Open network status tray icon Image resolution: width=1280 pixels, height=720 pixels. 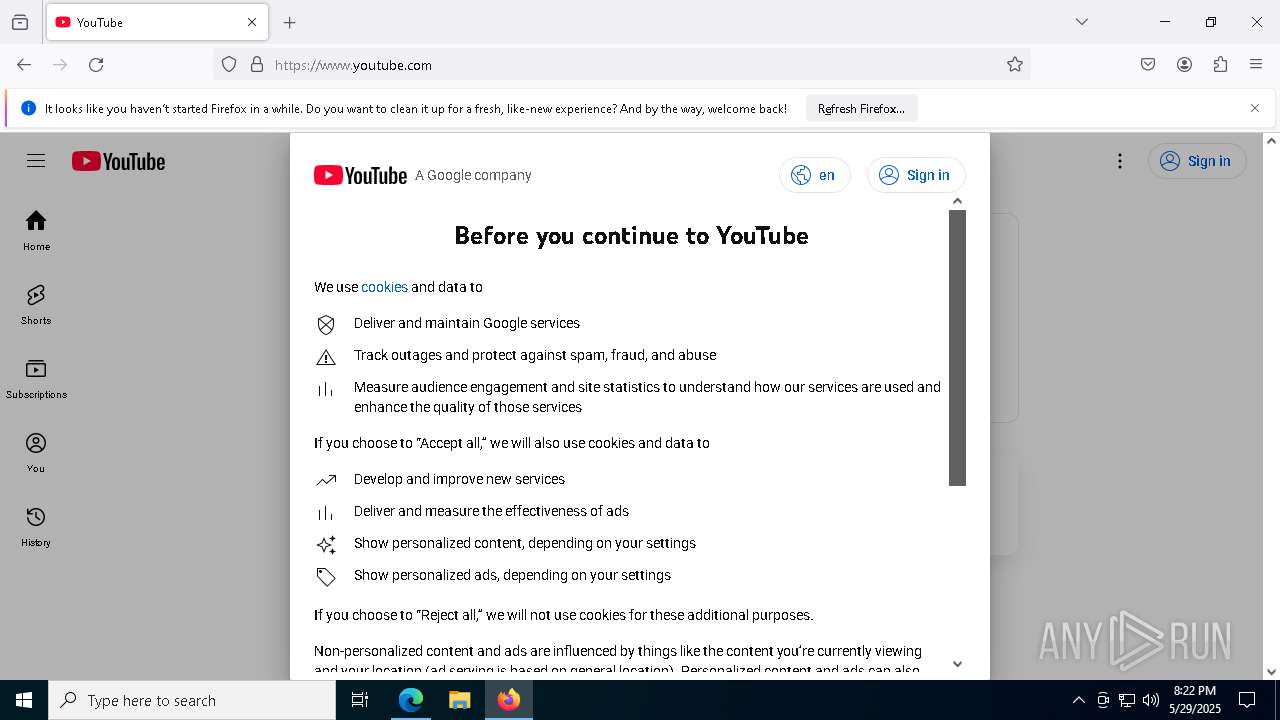1127,700
